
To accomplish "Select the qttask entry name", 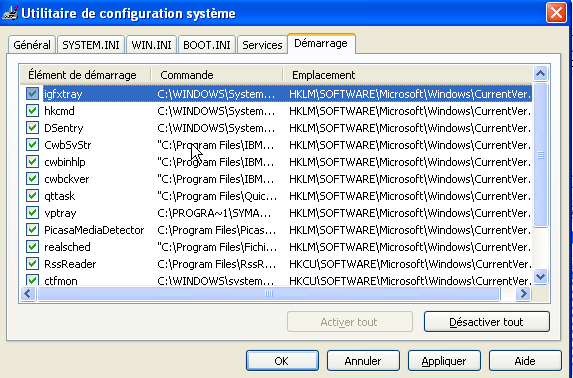I will (60, 196).
